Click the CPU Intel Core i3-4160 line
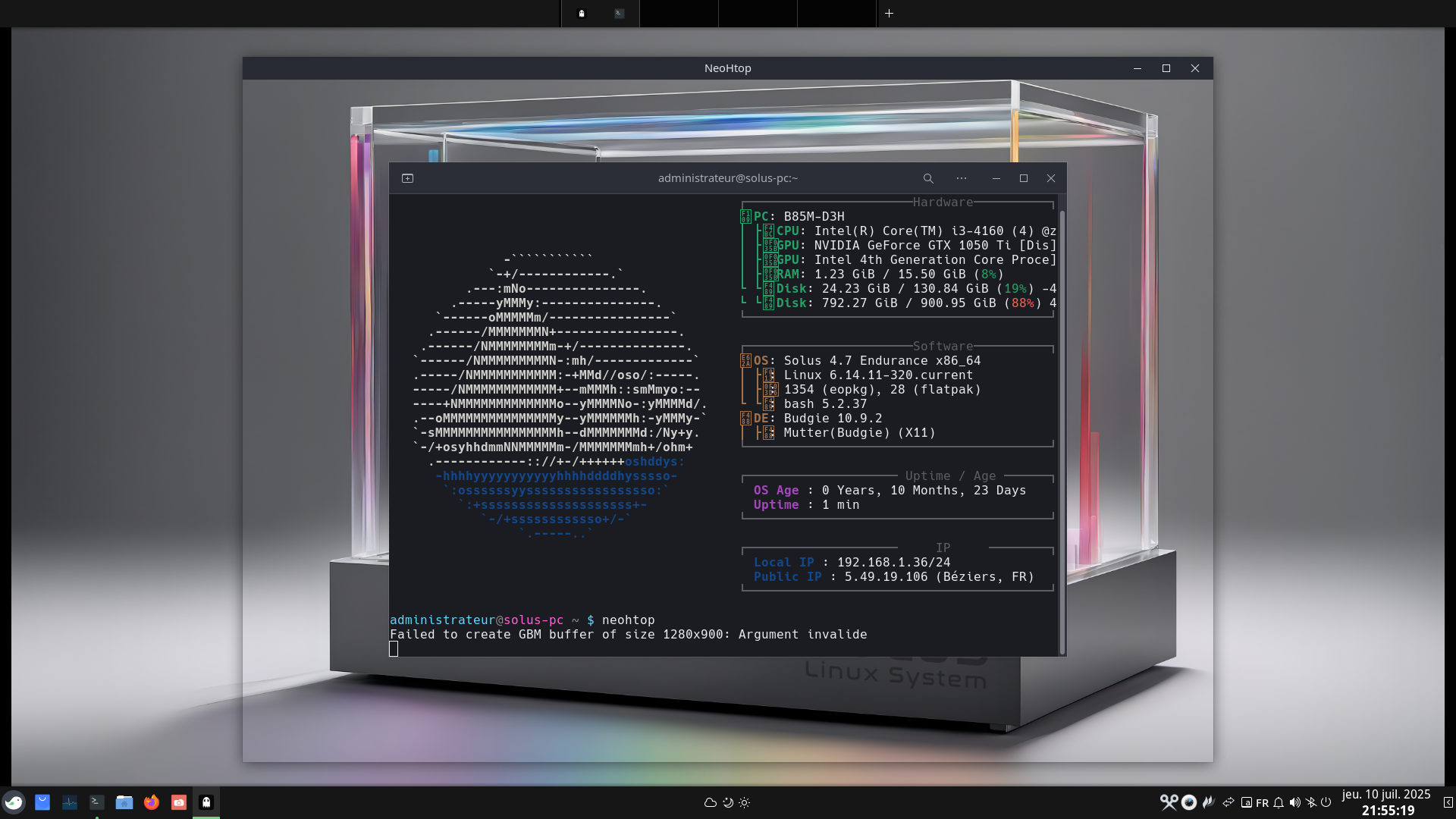The height and width of the screenshot is (819, 1456). [910, 231]
